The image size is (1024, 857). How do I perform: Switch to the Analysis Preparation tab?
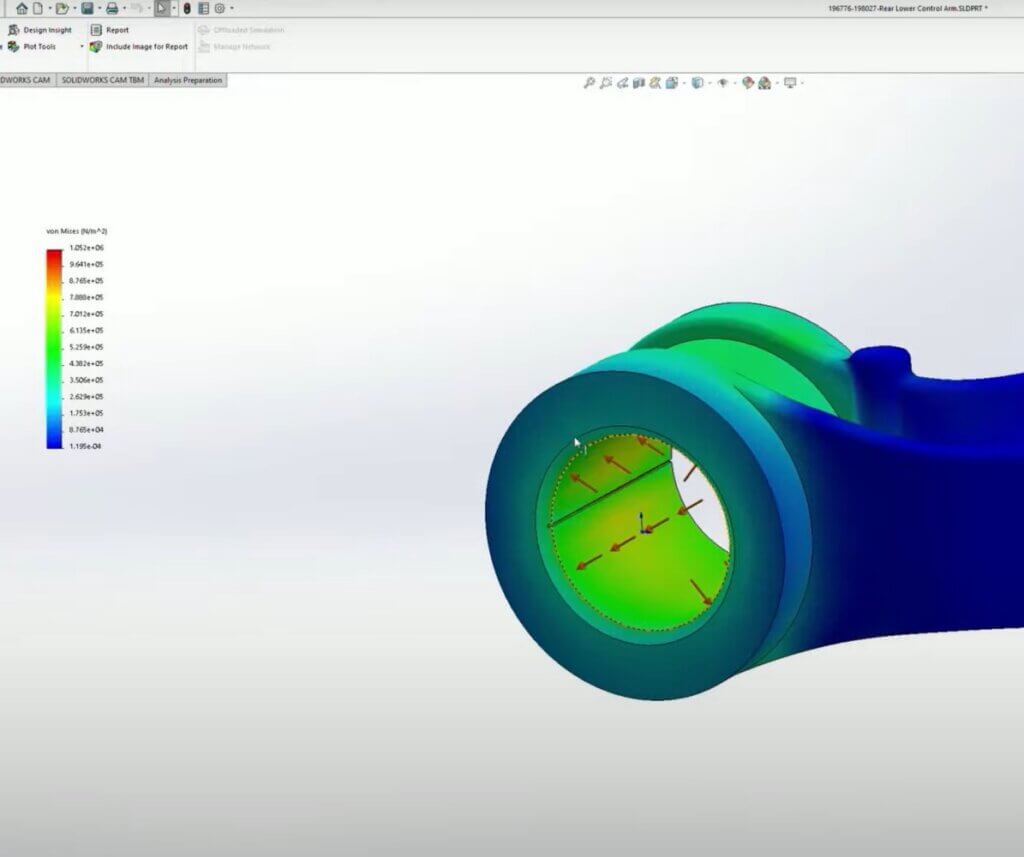188,80
